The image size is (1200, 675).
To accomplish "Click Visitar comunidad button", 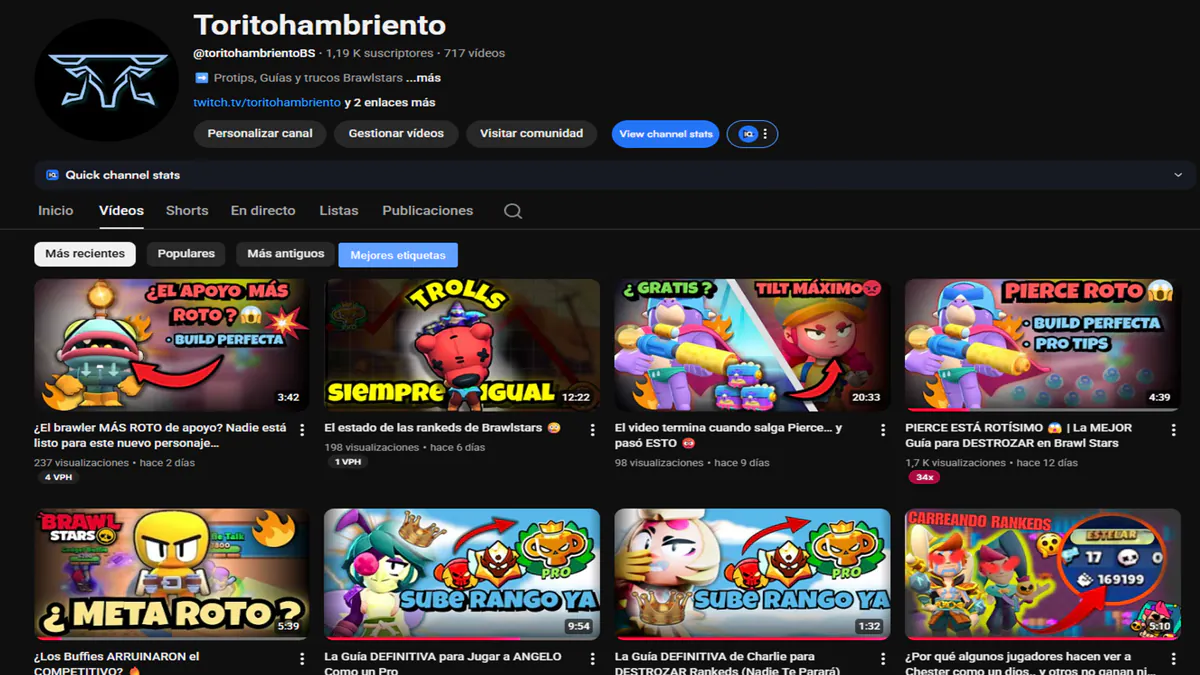I will tap(531, 134).
